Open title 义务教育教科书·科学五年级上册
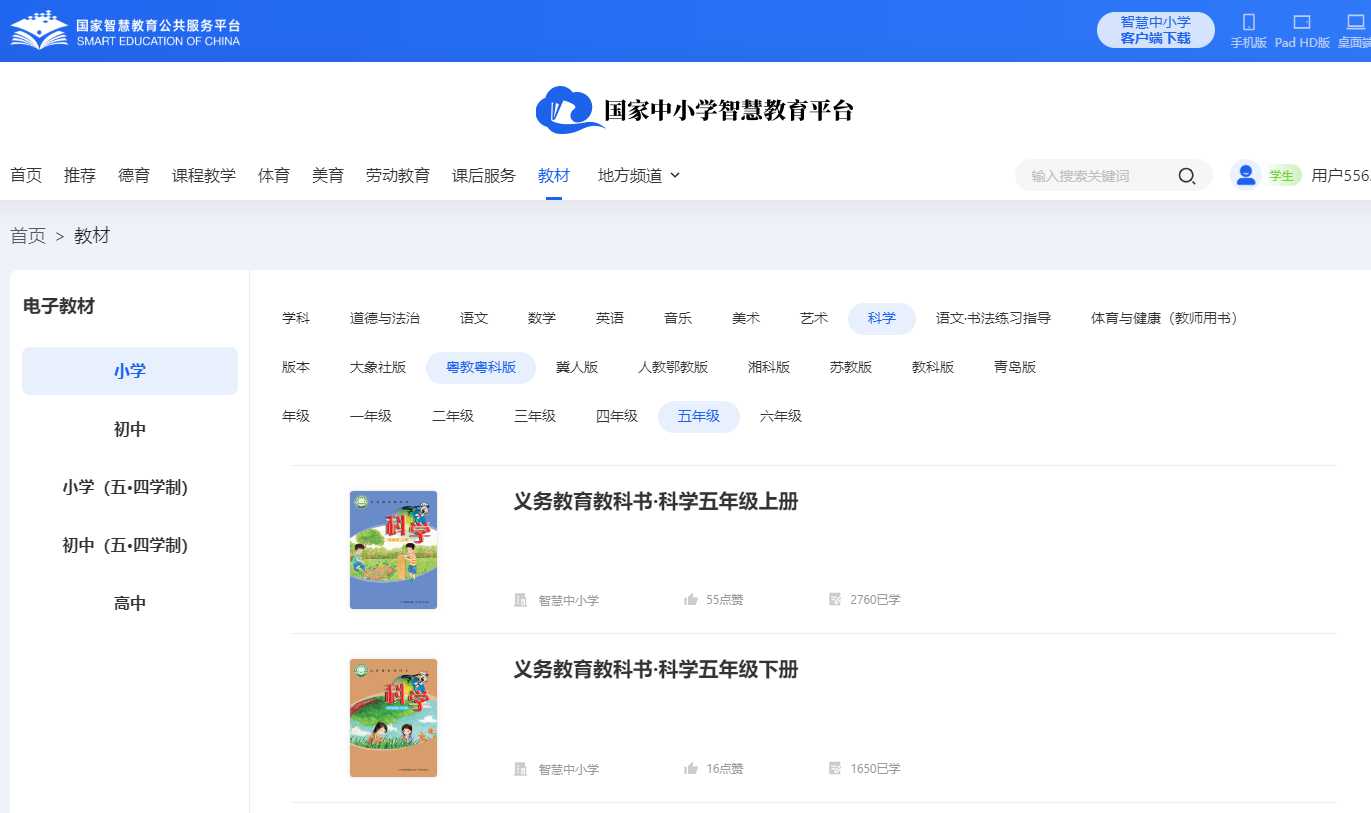This screenshot has height=813, width=1371. click(x=656, y=502)
